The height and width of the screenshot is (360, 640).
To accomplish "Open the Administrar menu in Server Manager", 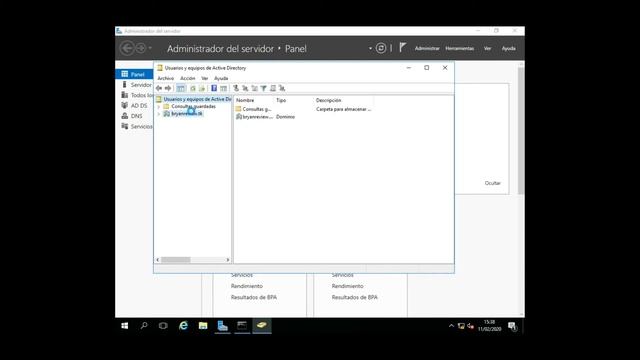I will click(x=427, y=48).
